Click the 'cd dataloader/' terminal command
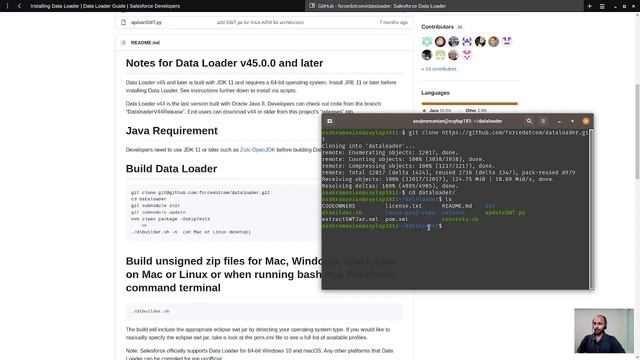 (431, 193)
